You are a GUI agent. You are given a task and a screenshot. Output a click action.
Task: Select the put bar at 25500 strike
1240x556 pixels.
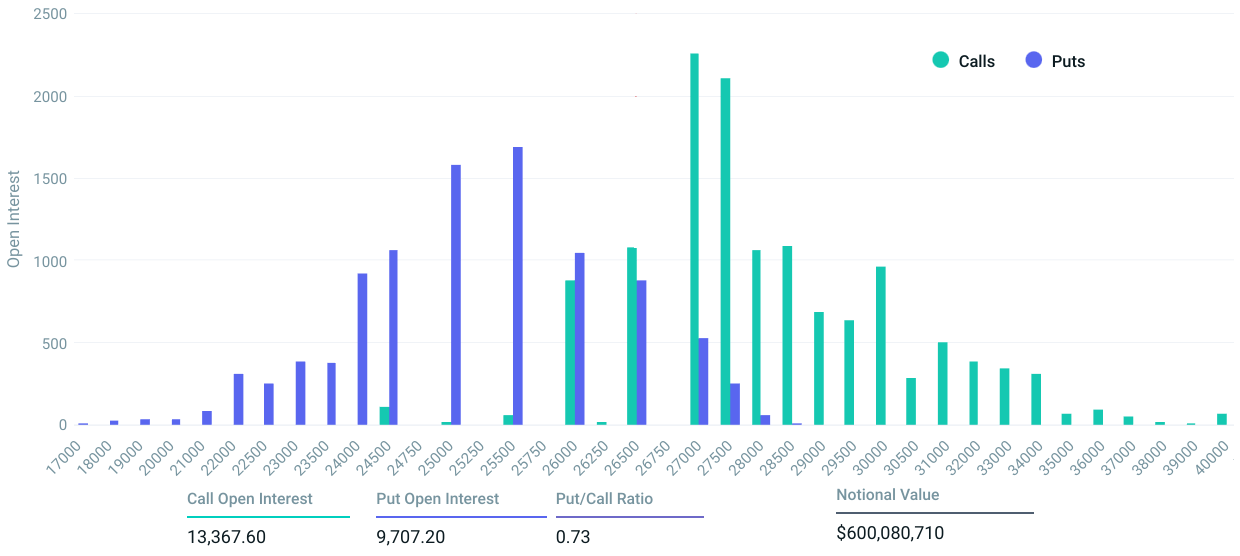click(x=518, y=286)
